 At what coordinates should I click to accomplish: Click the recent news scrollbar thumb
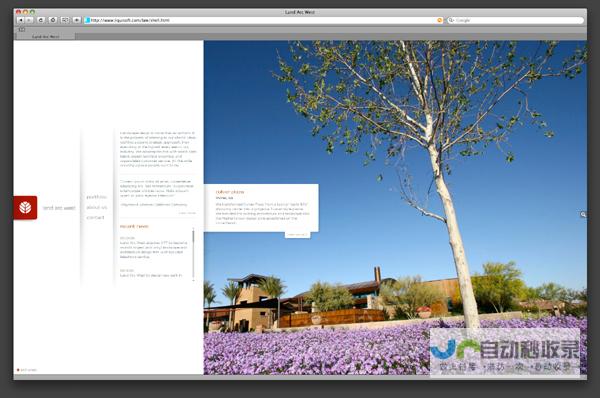click(193, 235)
